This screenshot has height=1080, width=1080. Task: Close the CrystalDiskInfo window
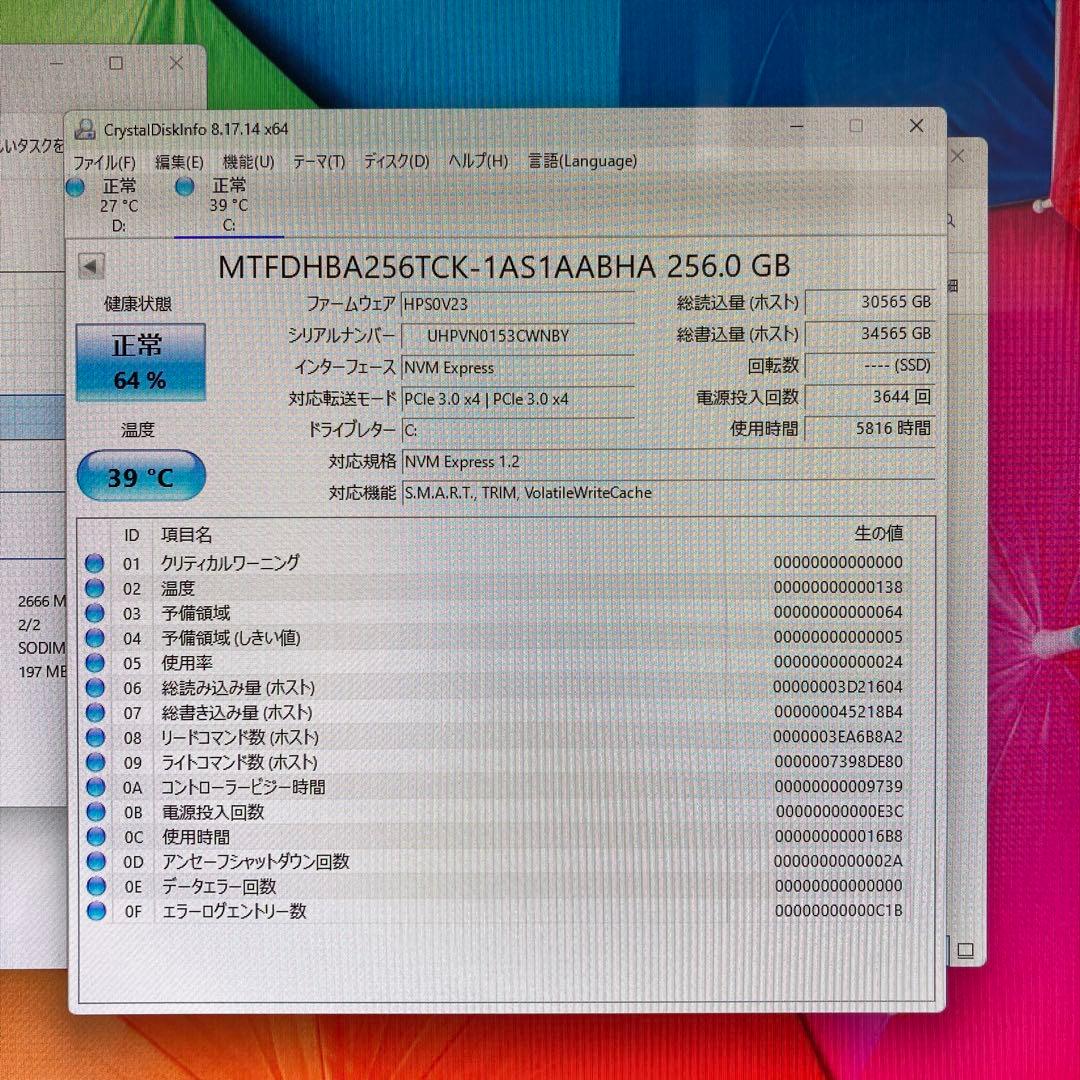916,126
